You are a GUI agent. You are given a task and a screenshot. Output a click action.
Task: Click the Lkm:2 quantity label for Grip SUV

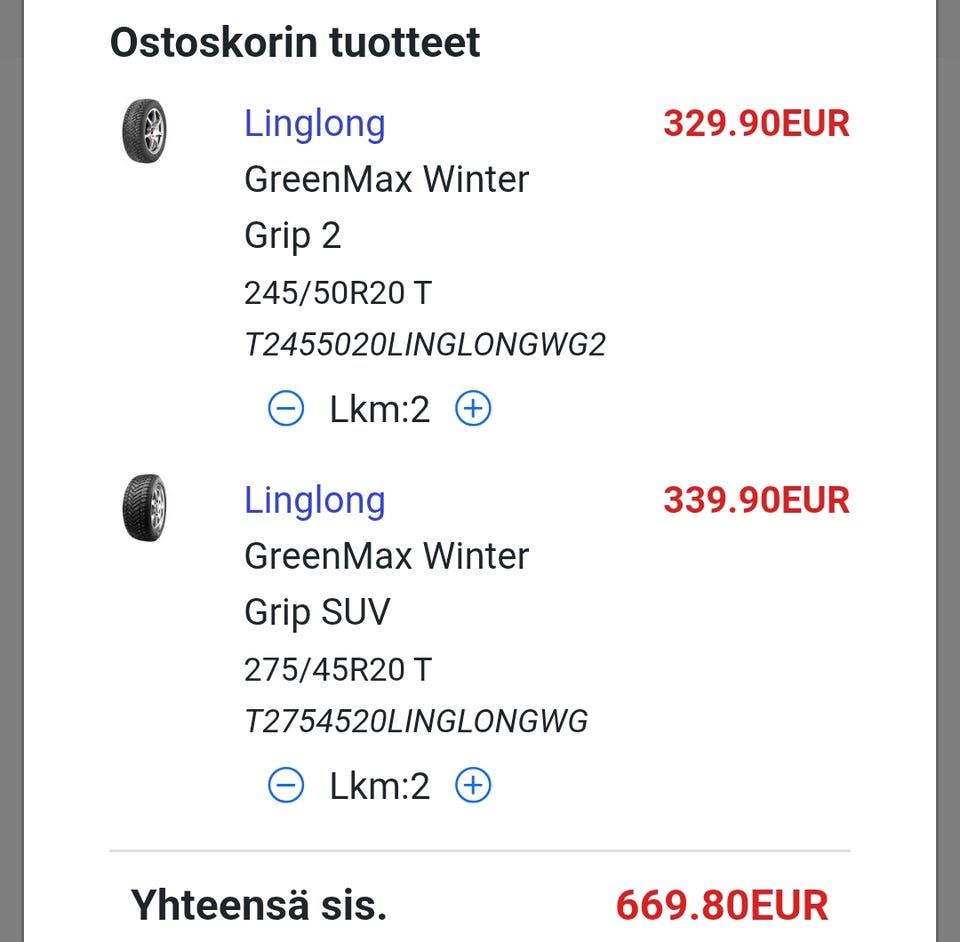click(x=380, y=786)
